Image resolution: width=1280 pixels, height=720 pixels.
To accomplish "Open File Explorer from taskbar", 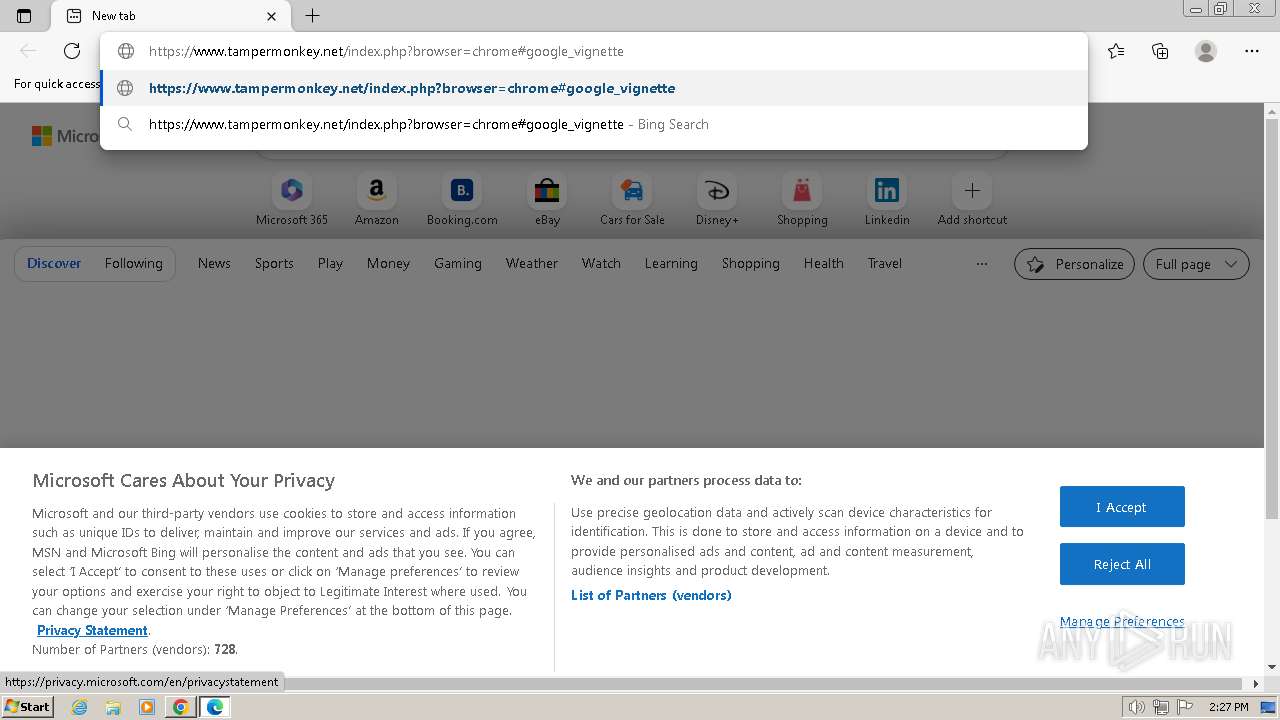I will (x=113, y=707).
